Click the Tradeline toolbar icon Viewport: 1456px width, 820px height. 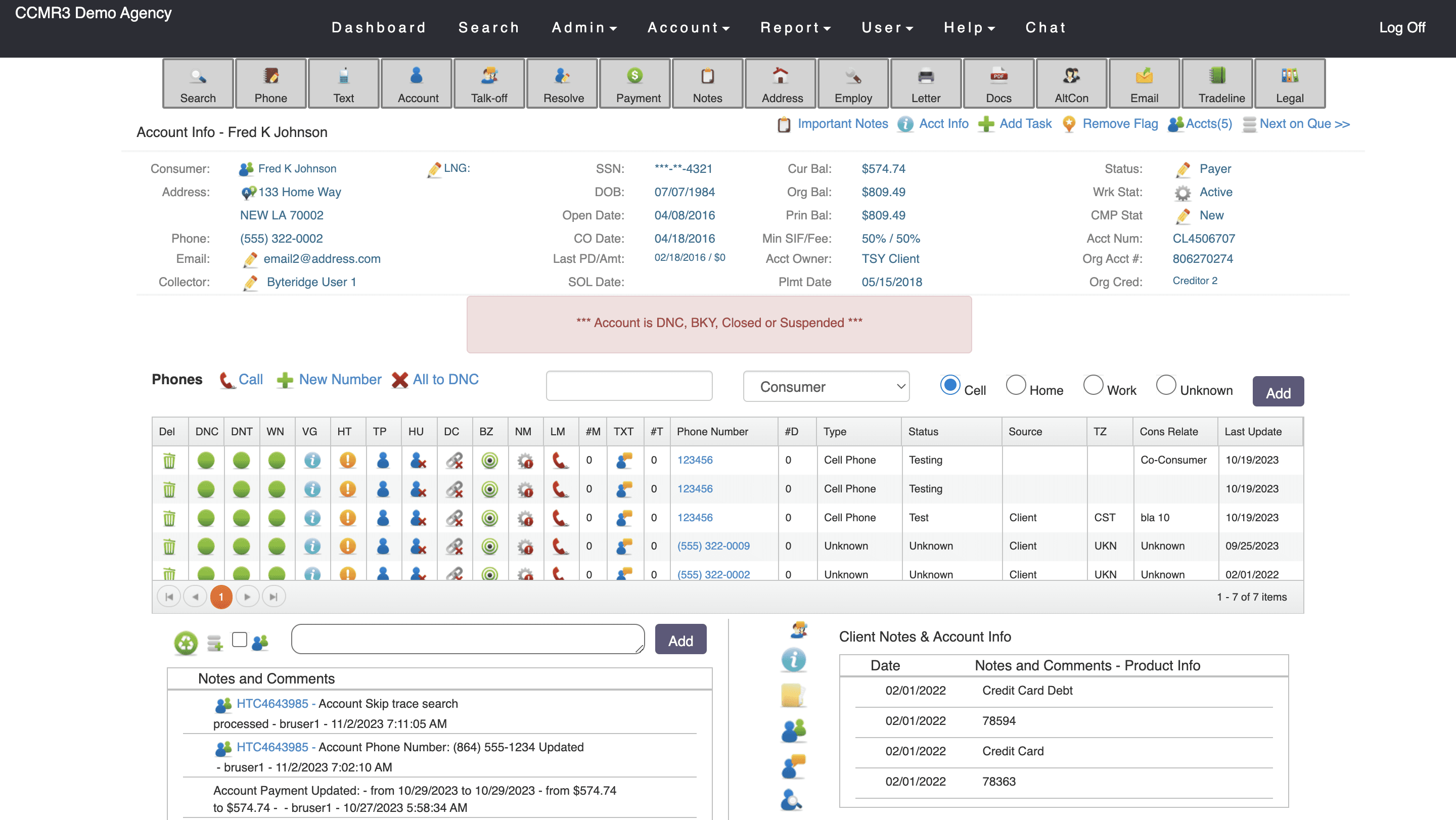pos(1216,83)
